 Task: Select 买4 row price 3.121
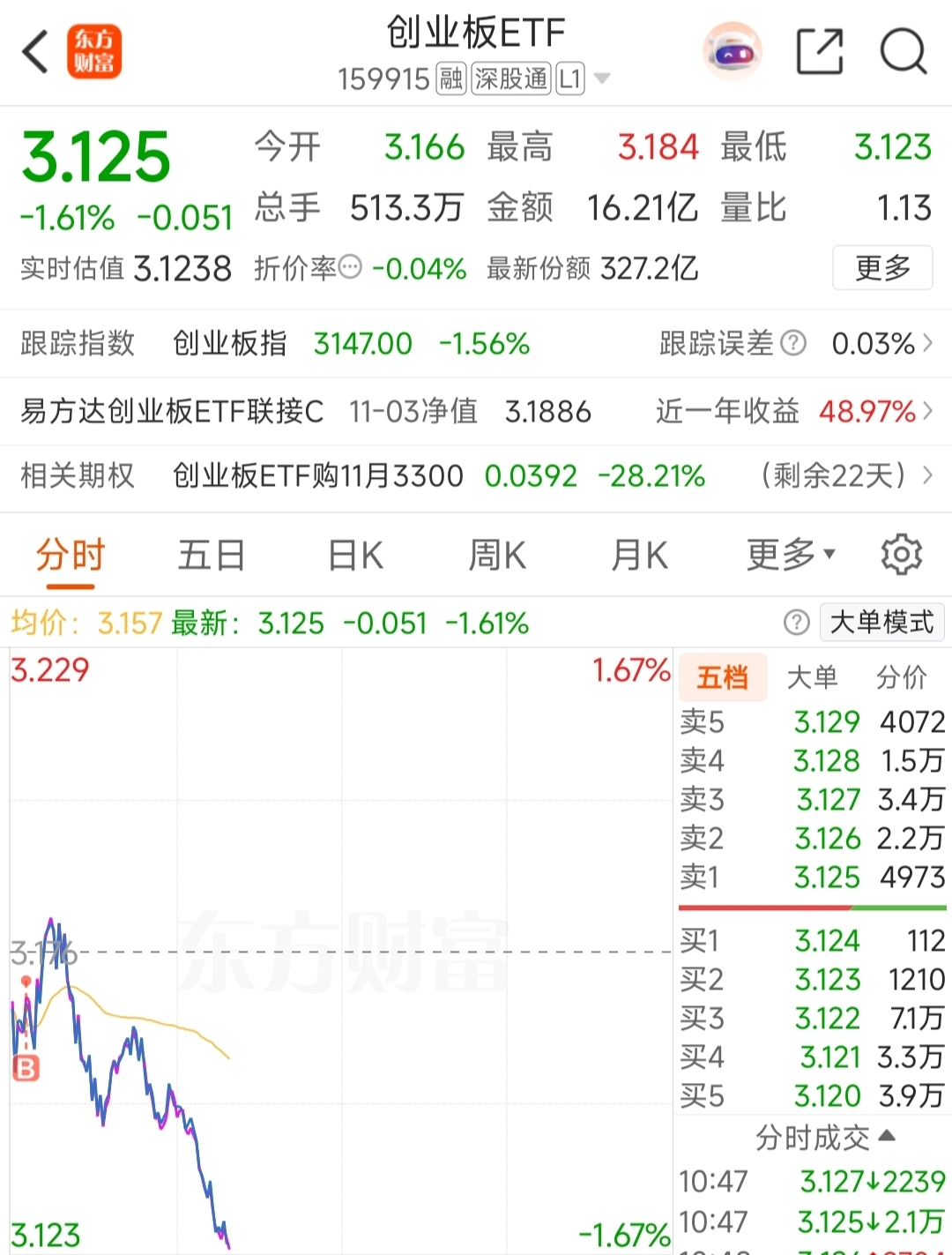812,1057
